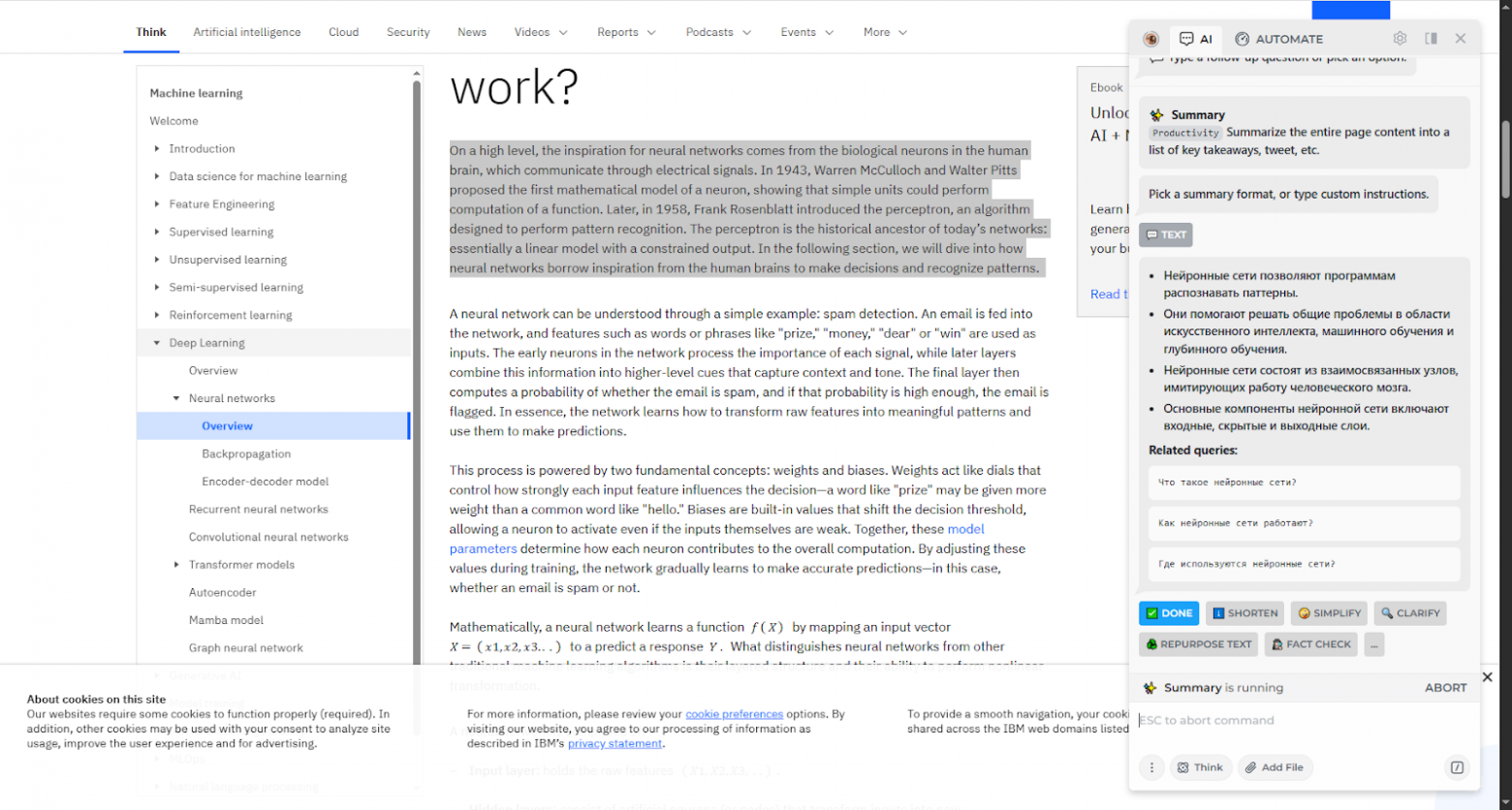This screenshot has width=1512, height=810.
Task: Switch to the AUTOMATE tab
Action: pyautogui.click(x=1279, y=39)
